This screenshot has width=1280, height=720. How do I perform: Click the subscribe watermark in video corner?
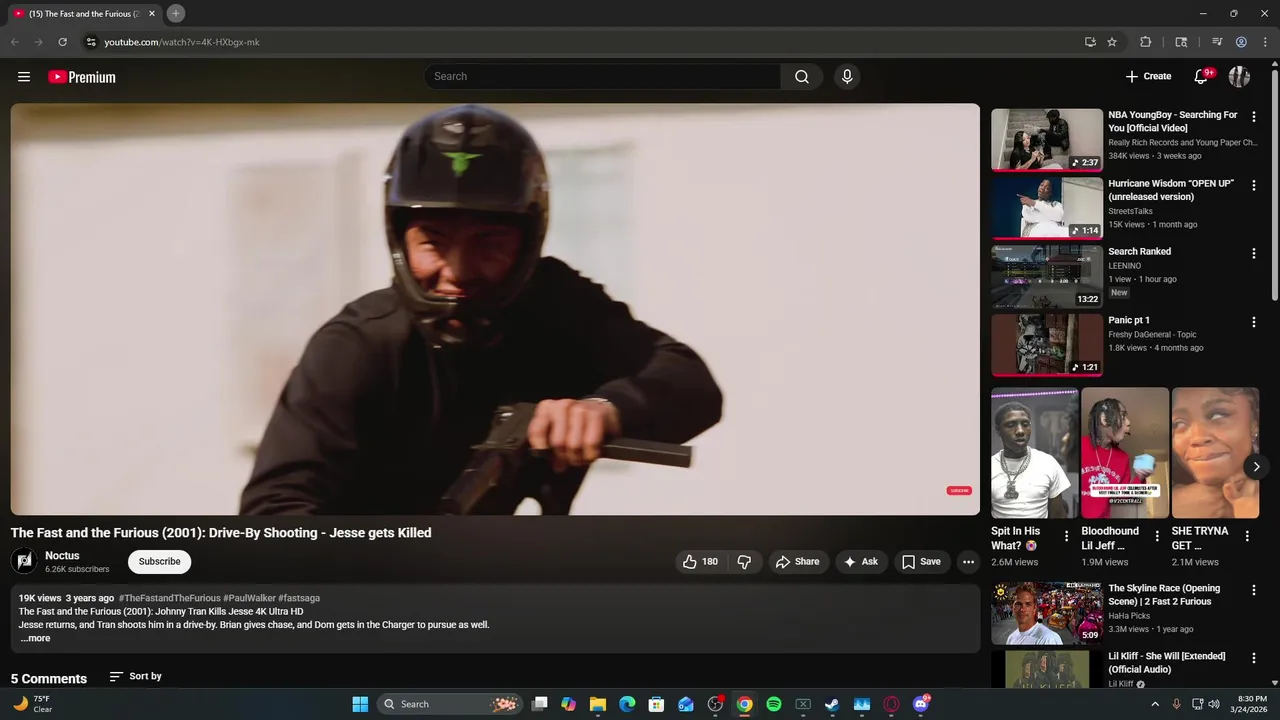(959, 490)
